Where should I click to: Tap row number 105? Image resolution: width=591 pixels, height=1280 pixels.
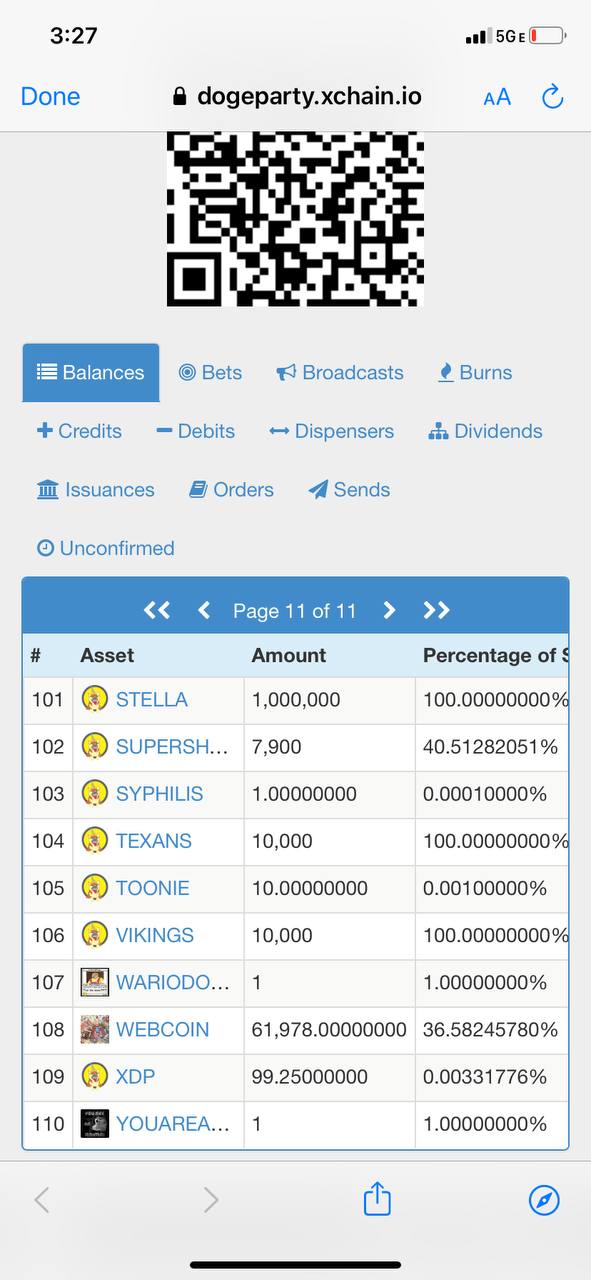pos(48,888)
